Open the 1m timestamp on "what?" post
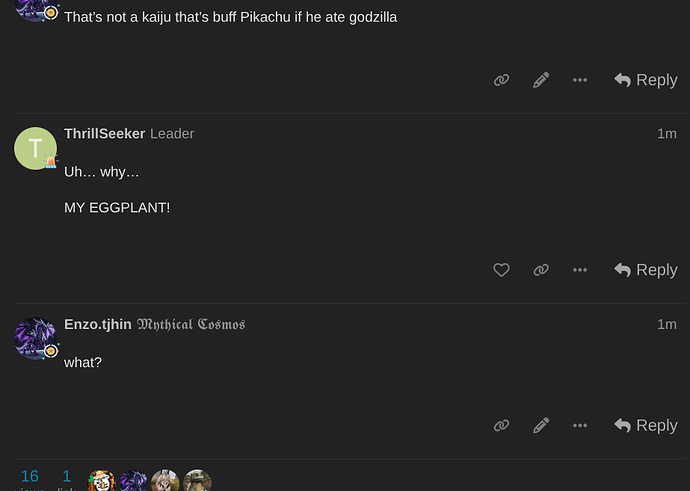 pos(667,324)
